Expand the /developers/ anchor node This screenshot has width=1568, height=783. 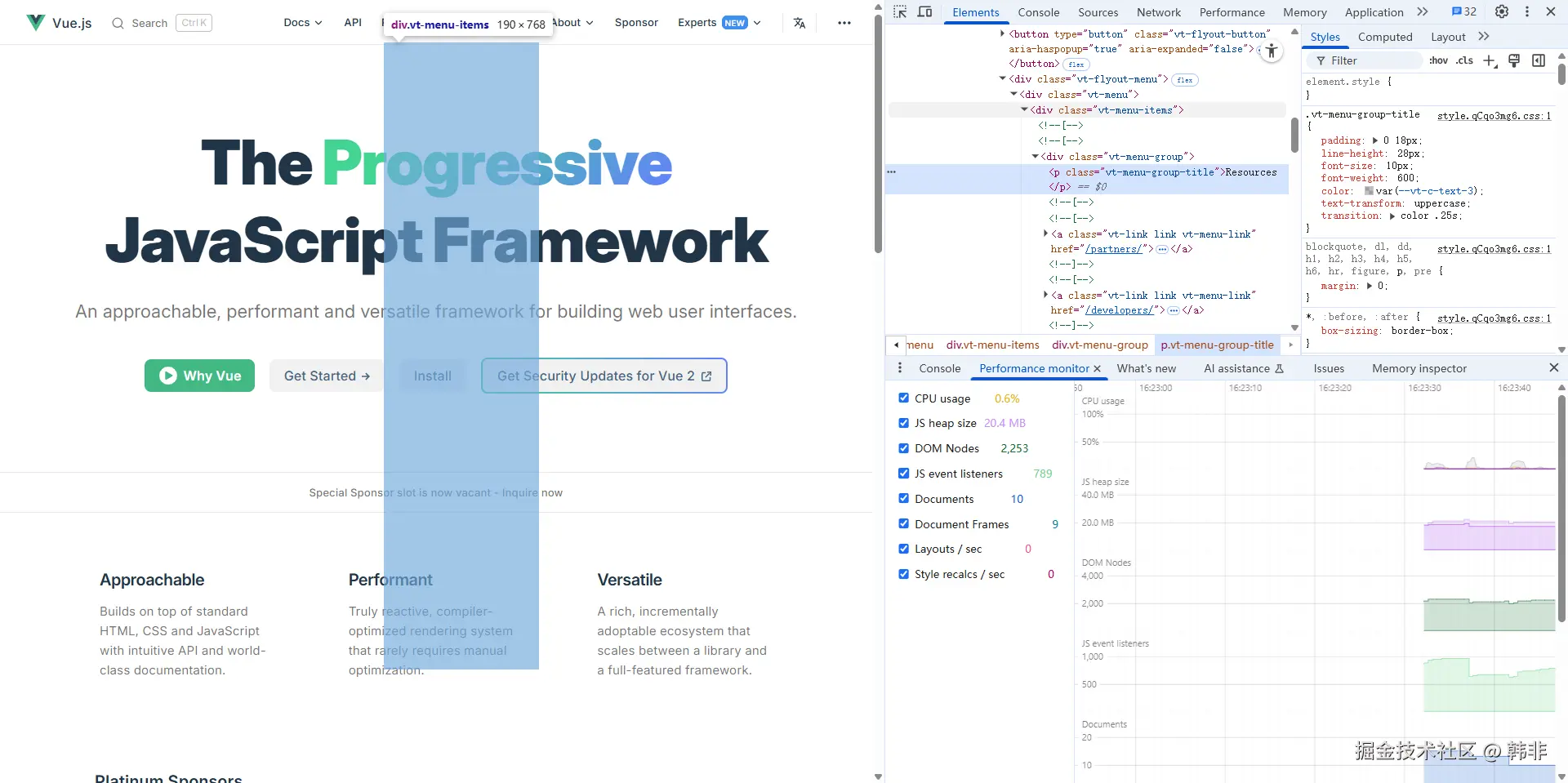[1045, 296]
